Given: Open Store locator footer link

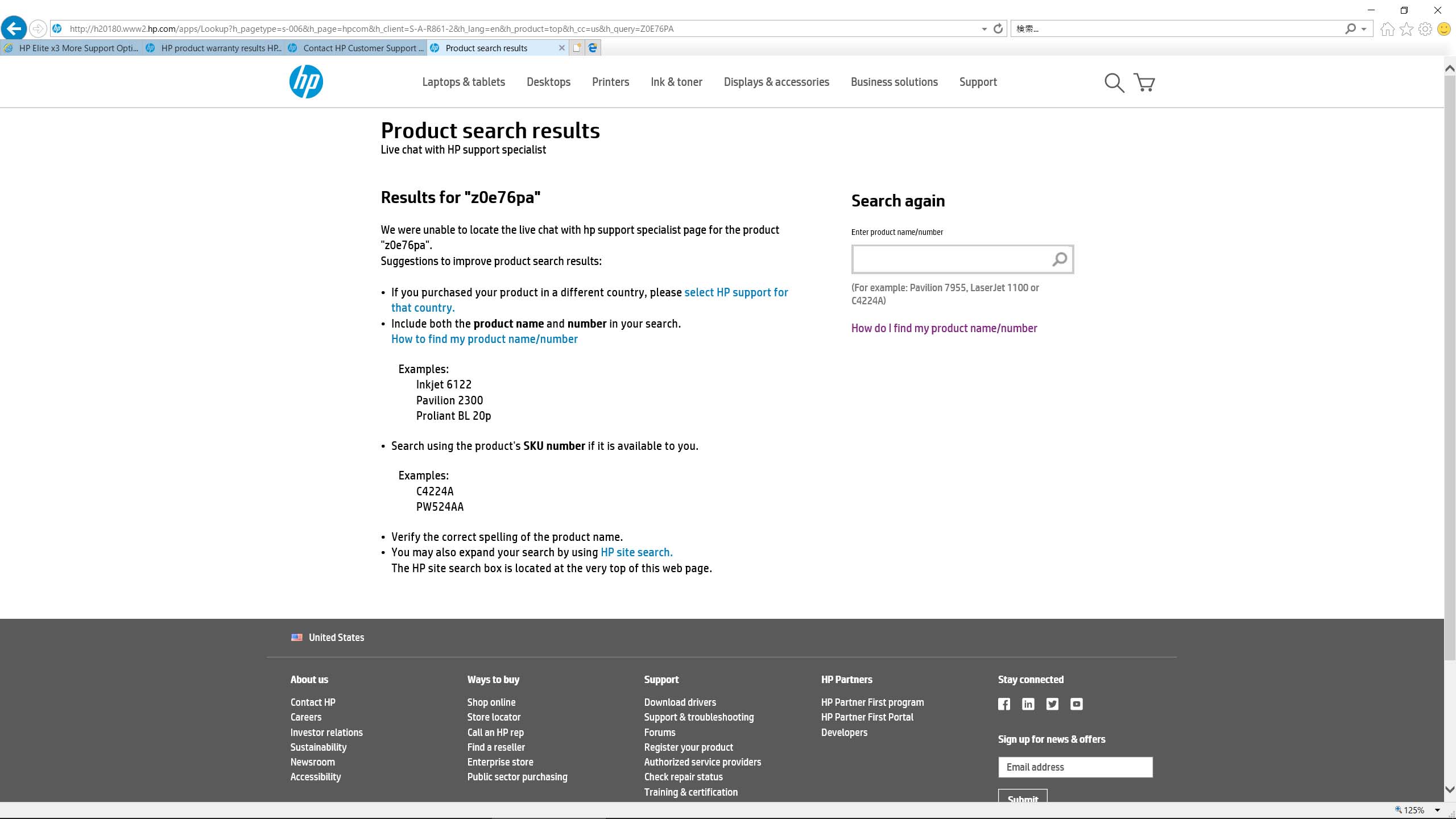Looking at the screenshot, I should pos(494,717).
